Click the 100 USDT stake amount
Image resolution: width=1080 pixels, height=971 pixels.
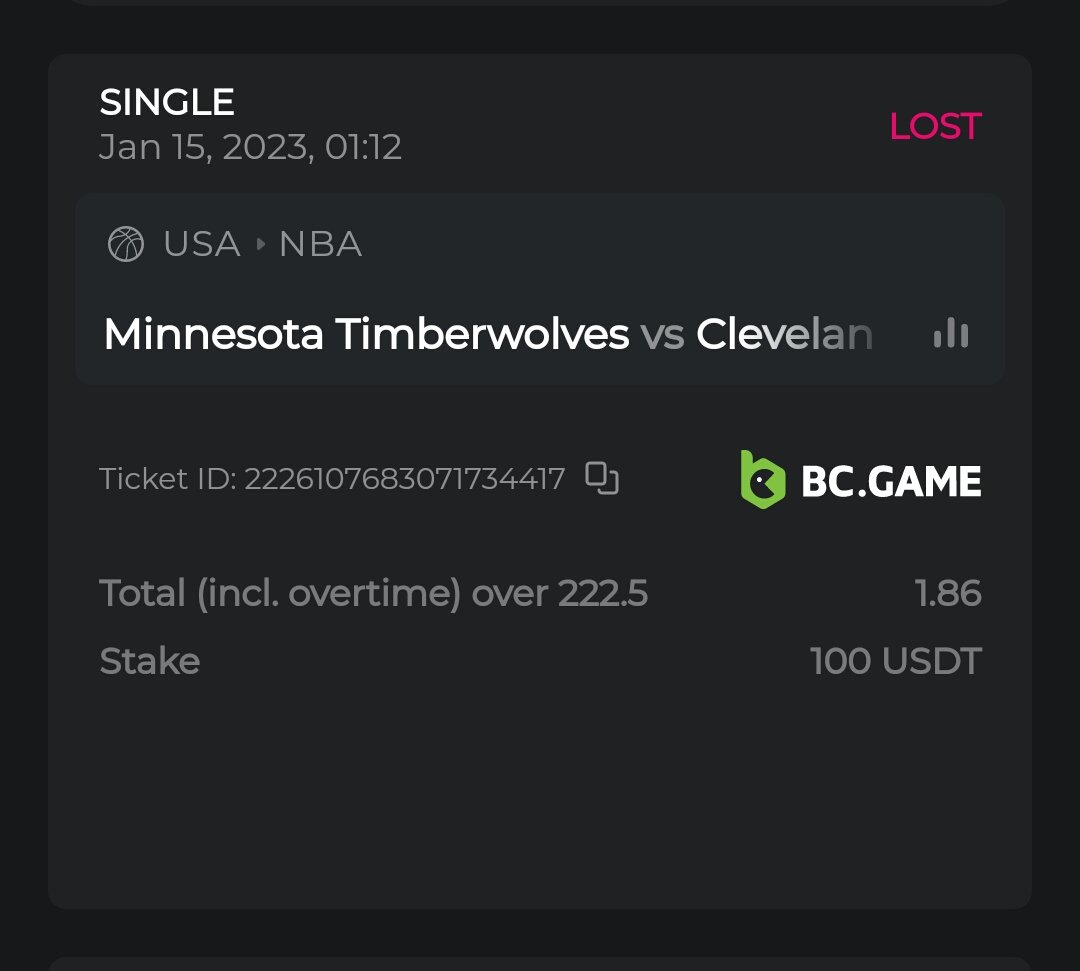[x=896, y=661]
